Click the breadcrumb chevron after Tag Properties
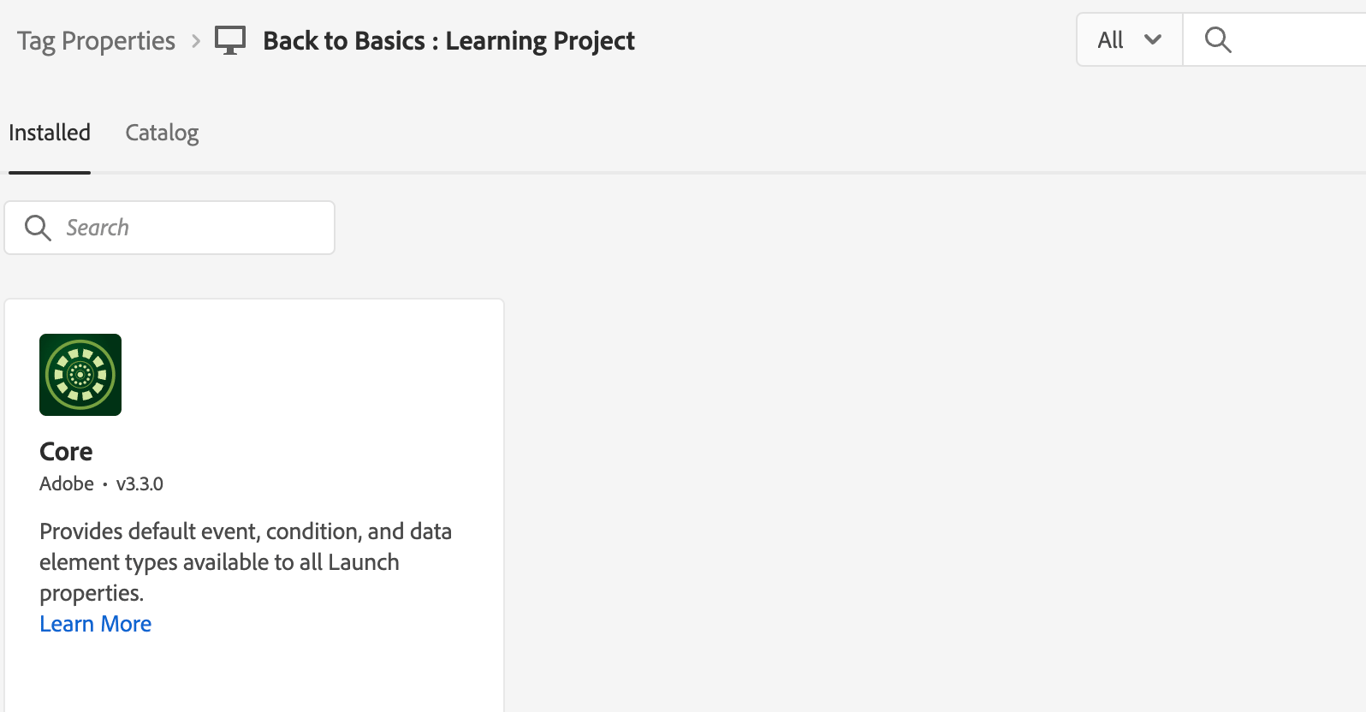The width and height of the screenshot is (1366, 712). tap(196, 41)
